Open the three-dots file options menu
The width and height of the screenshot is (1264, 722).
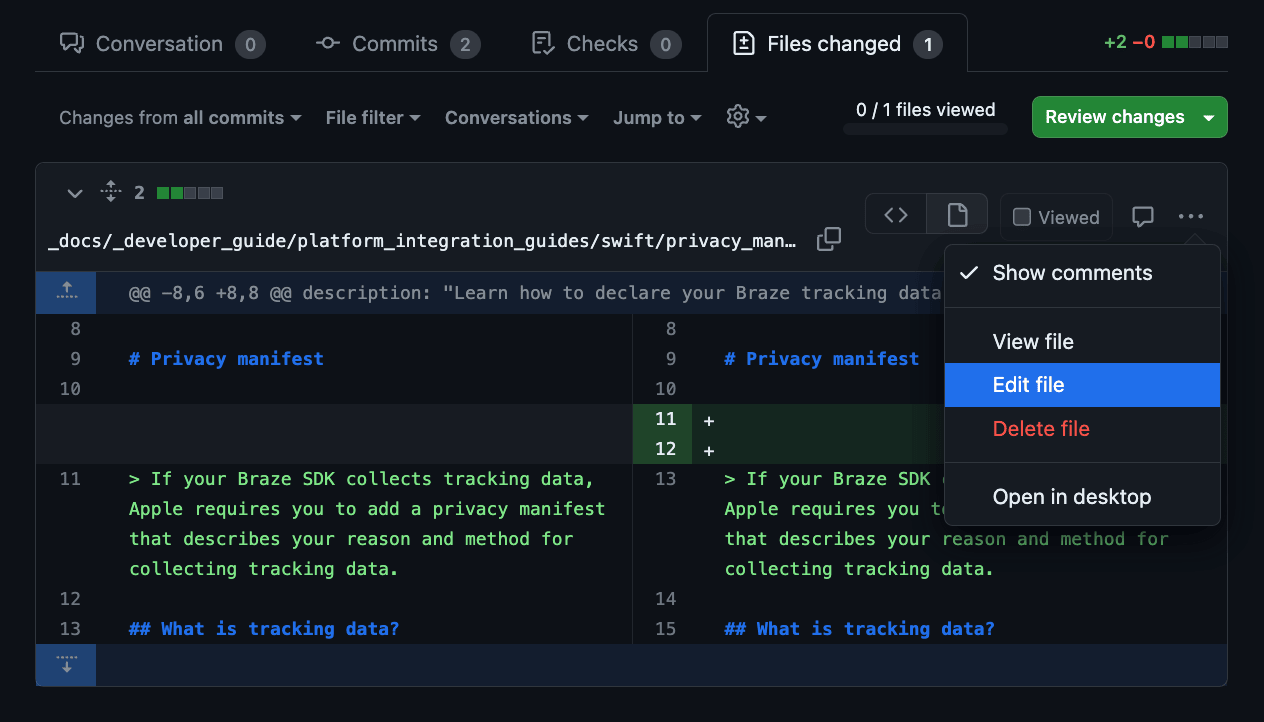click(1190, 216)
